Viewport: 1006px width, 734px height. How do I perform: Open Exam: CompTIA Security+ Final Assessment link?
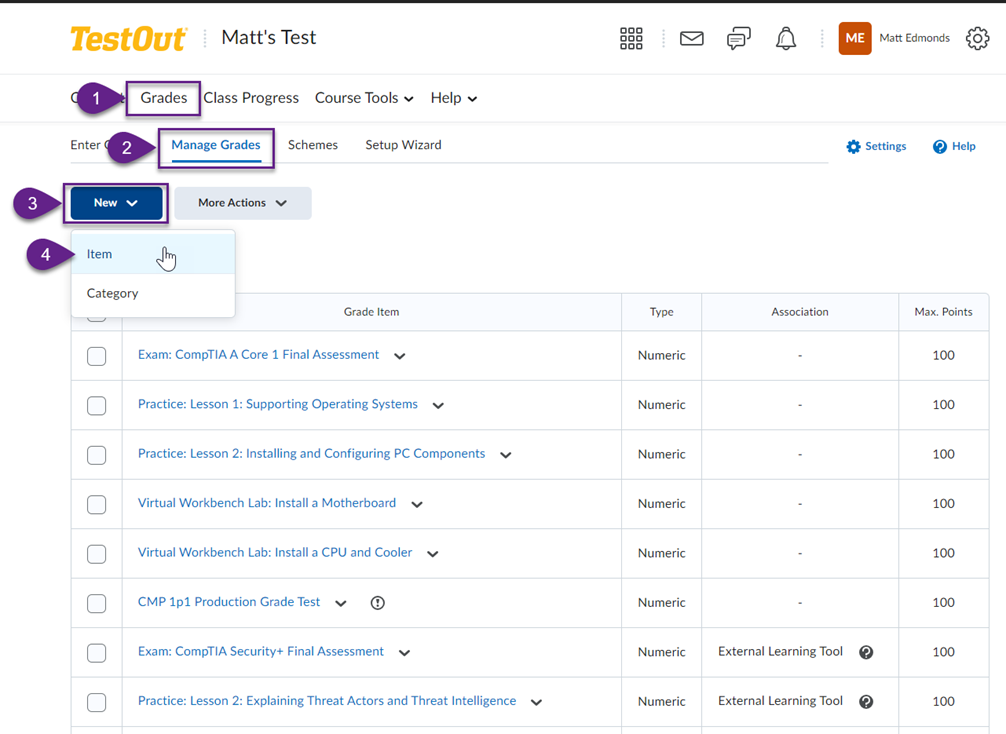261,651
